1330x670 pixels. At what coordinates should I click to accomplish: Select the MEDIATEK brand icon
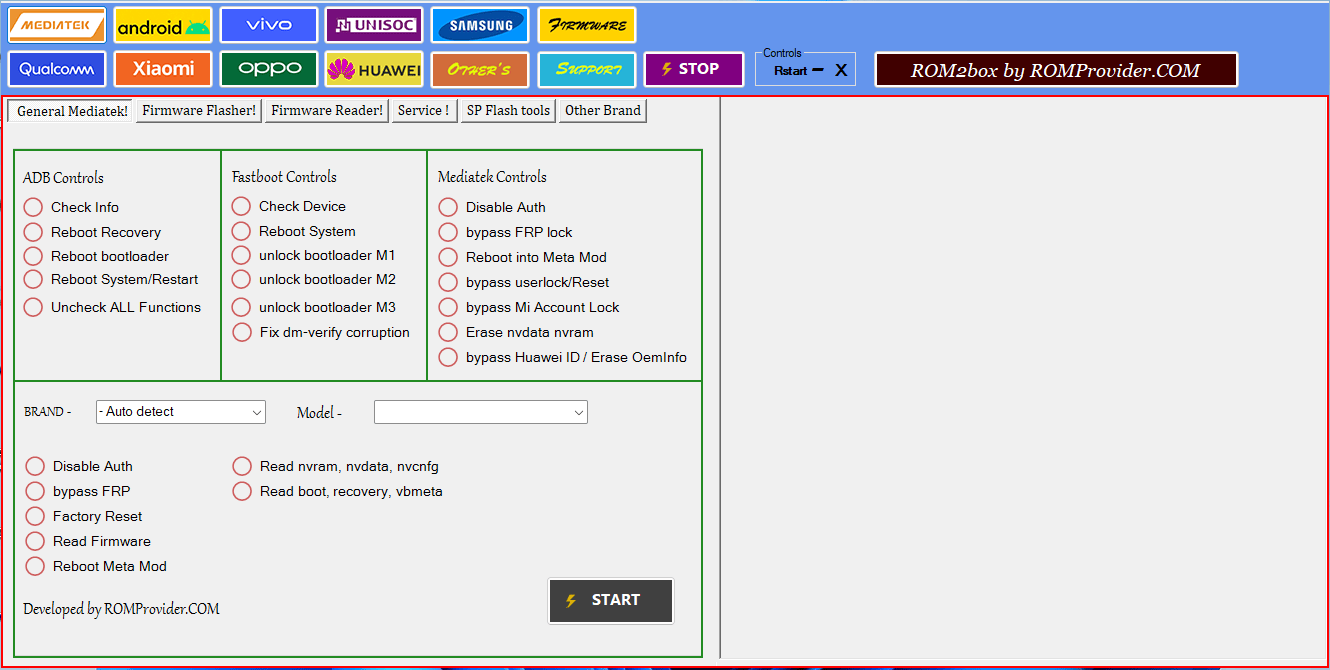tap(56, 24)
